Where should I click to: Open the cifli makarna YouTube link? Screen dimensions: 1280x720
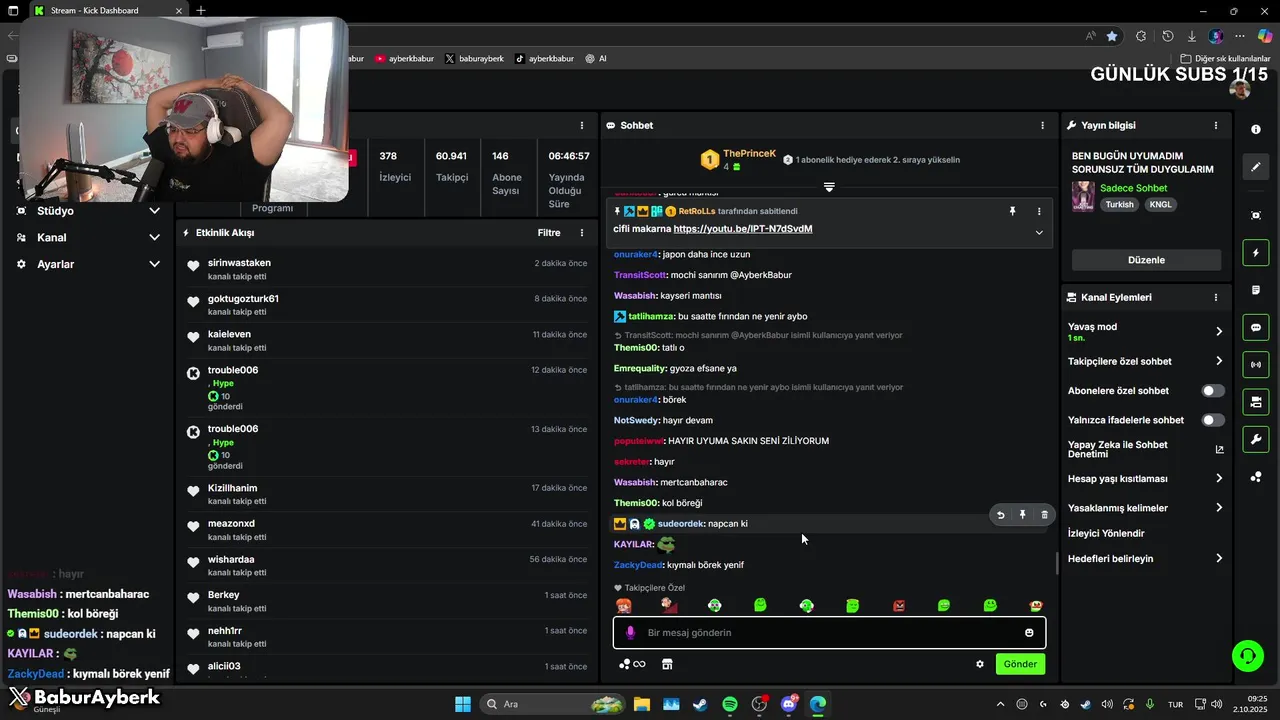743,229
